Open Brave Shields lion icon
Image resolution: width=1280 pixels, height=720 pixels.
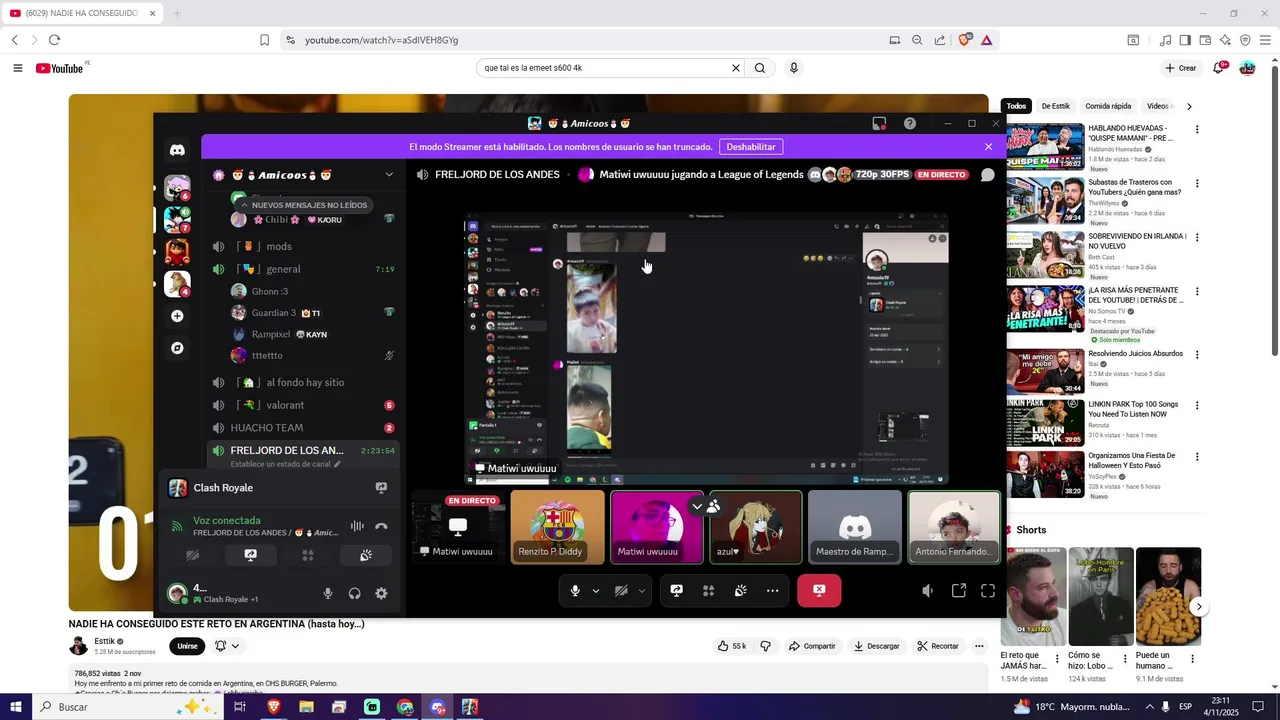pyautogui.click(x=964, y=40)
